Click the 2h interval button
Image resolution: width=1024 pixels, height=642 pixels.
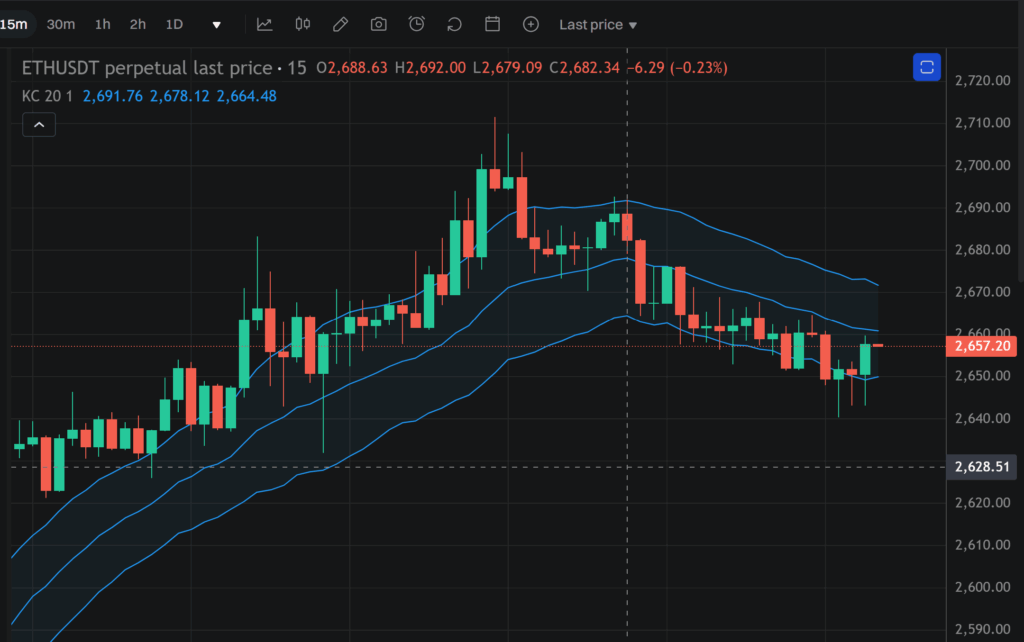137,24
